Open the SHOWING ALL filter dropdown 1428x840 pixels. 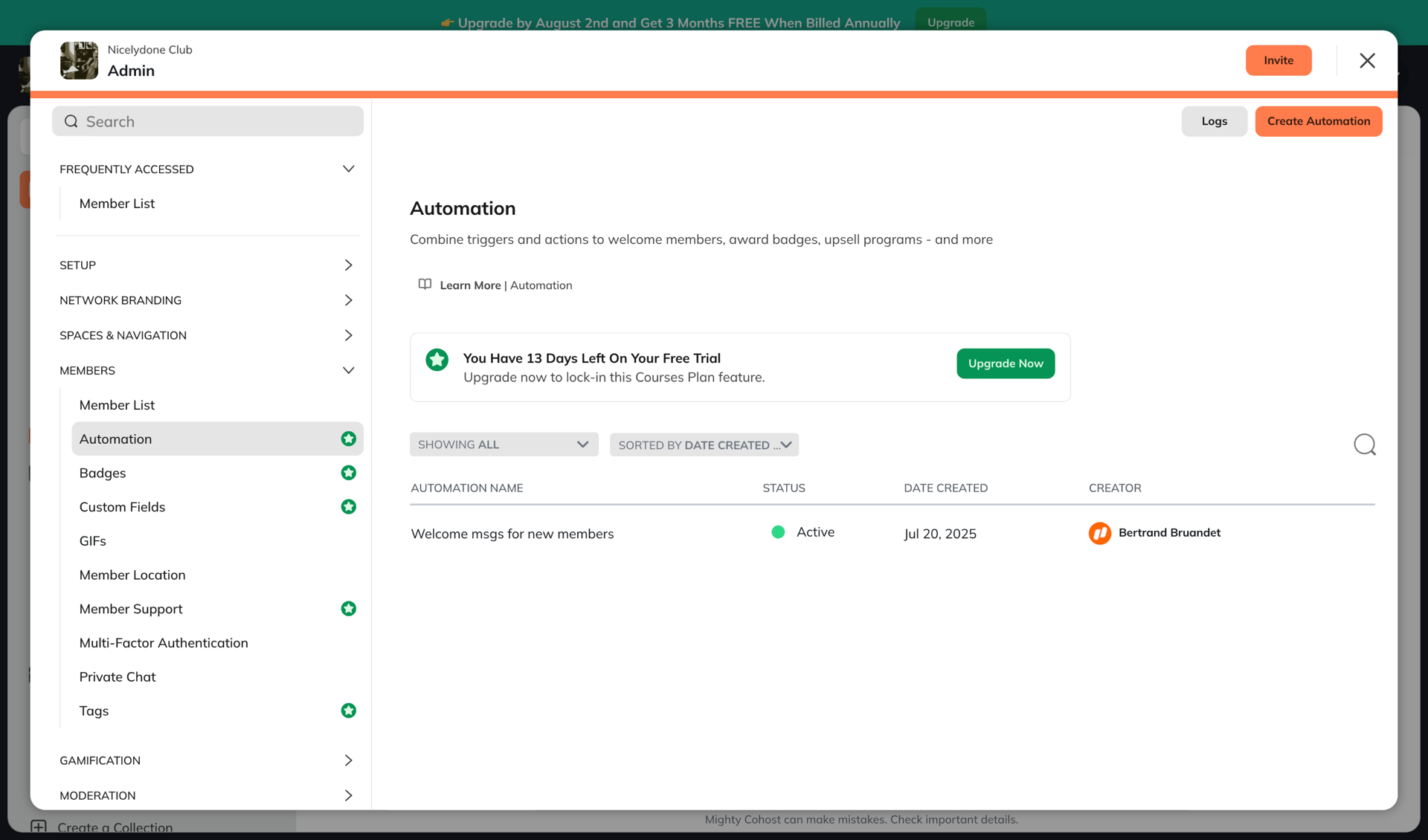coord(504,444)
